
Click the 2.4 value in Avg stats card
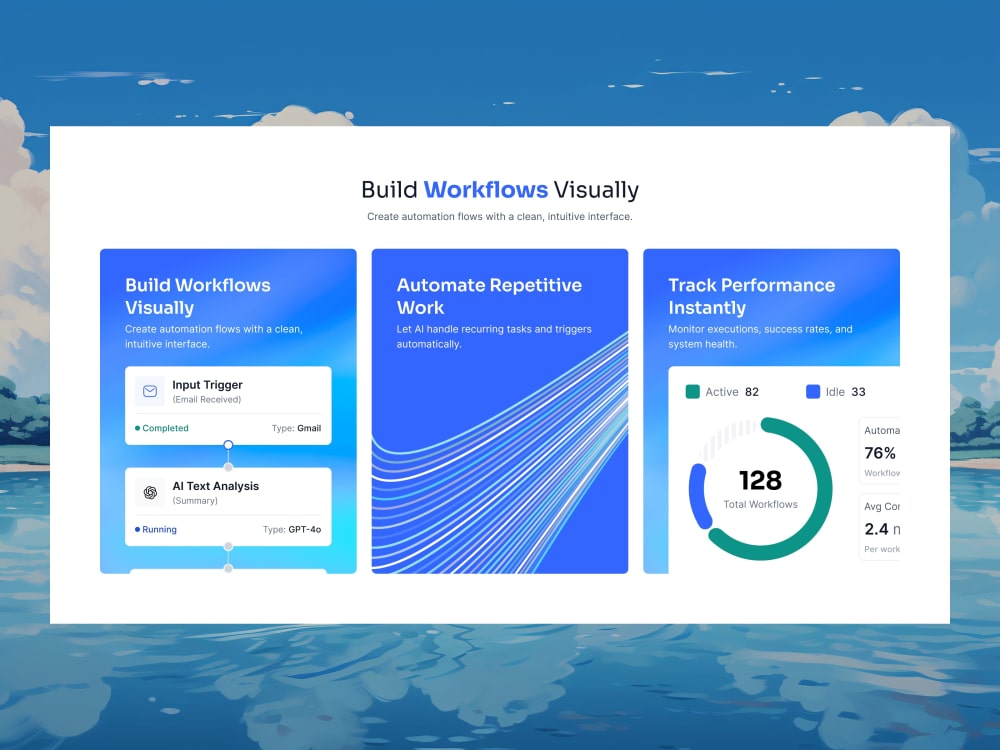tap(876, 529)
